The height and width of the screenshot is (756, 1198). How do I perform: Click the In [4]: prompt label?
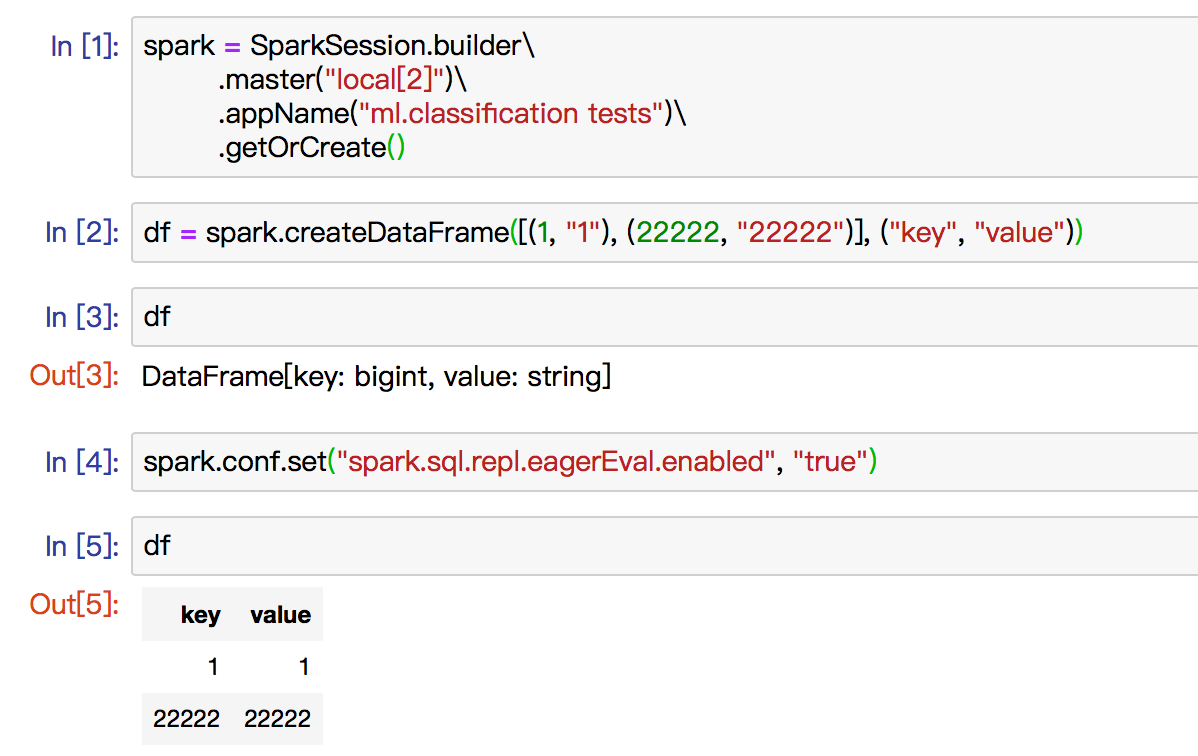(x=82, y=462)
